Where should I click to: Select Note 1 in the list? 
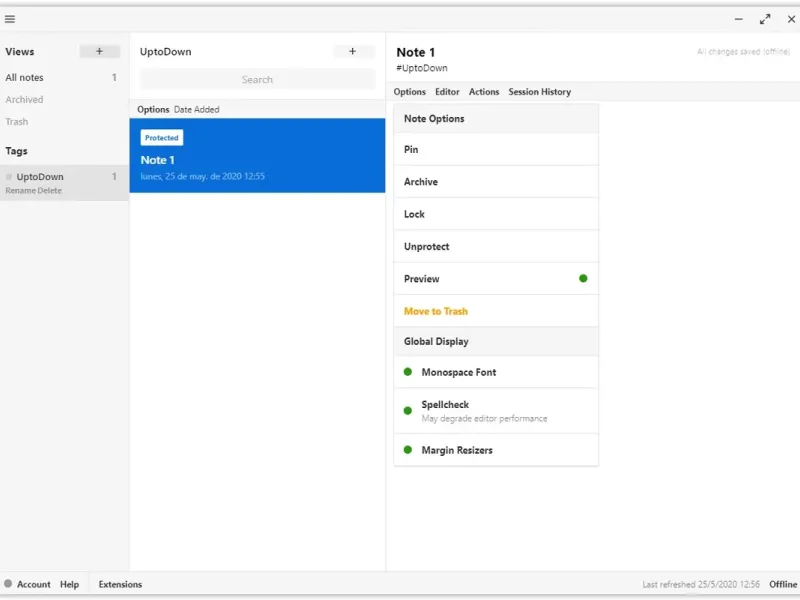click(x=257, y=156)
